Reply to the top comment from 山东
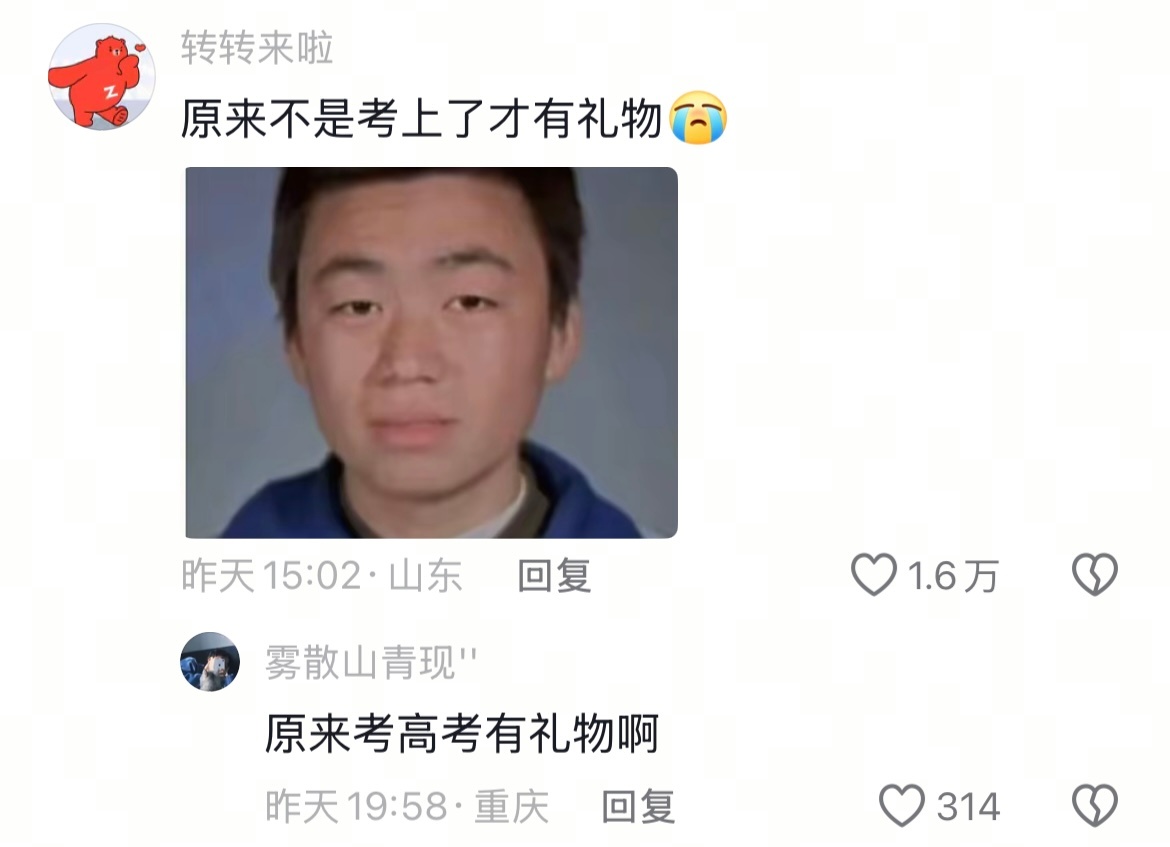The width and height of the screenshot is (1170, 847). (x=554, y=575)
